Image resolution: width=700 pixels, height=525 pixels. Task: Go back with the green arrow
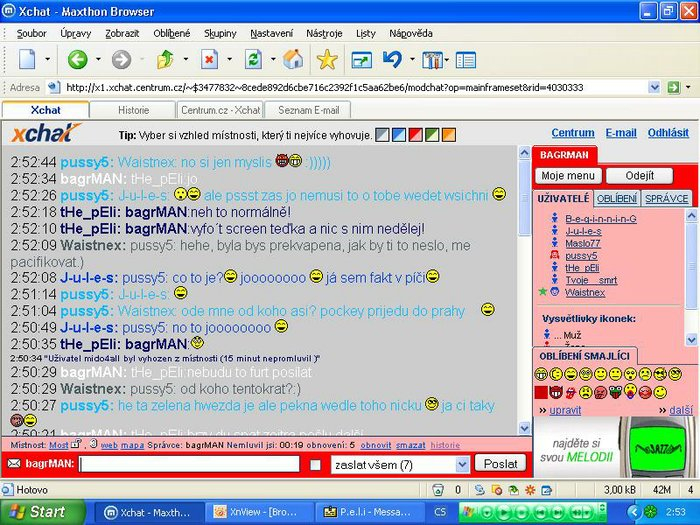77,59
